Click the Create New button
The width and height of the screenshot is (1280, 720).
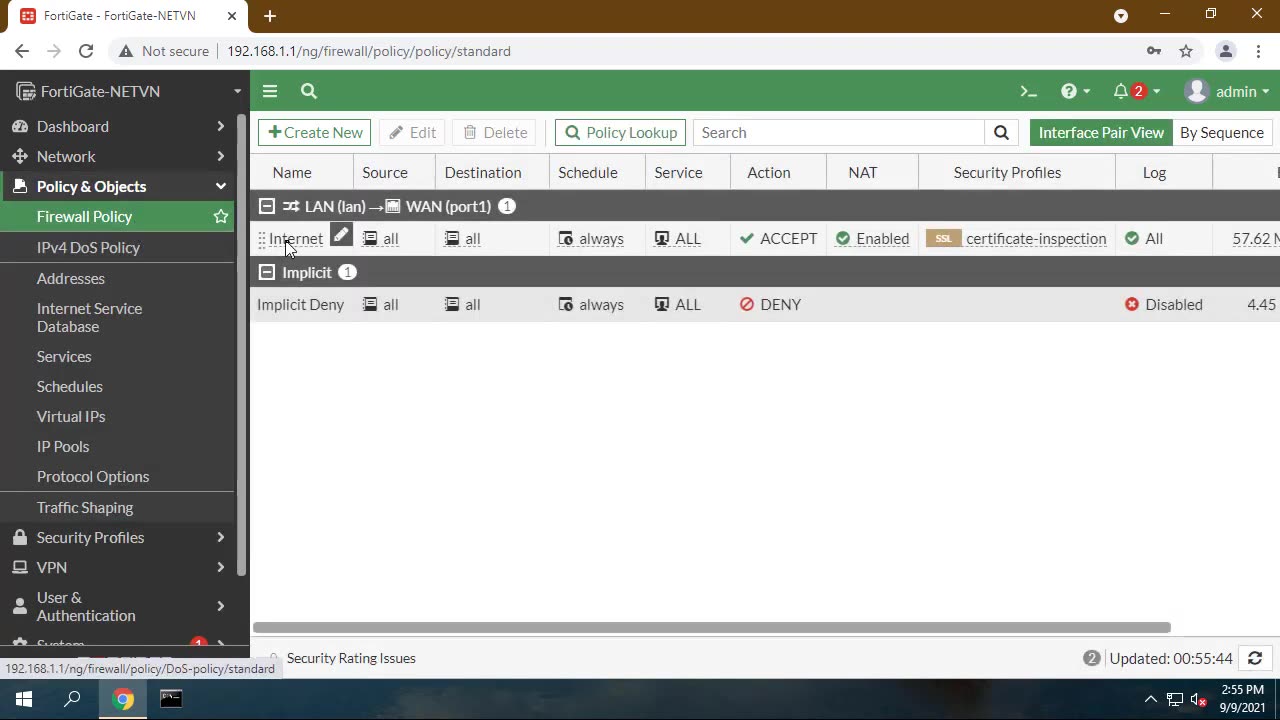point(314,132)
